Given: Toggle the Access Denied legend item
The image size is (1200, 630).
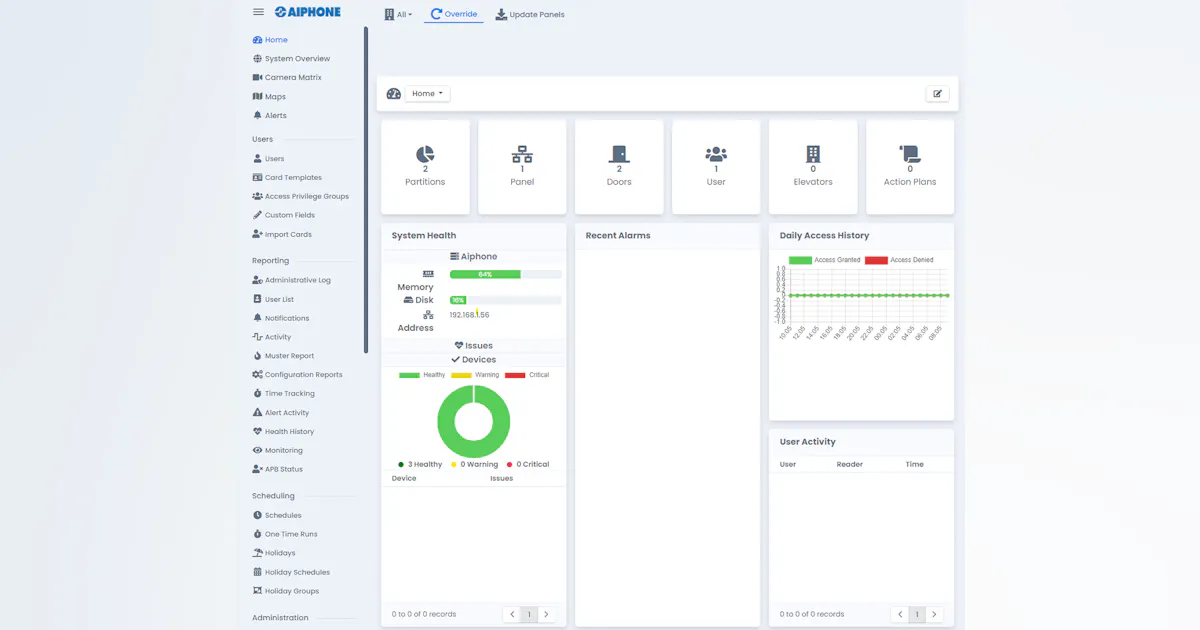Looking at the screenshot, I should click(899, 260).
